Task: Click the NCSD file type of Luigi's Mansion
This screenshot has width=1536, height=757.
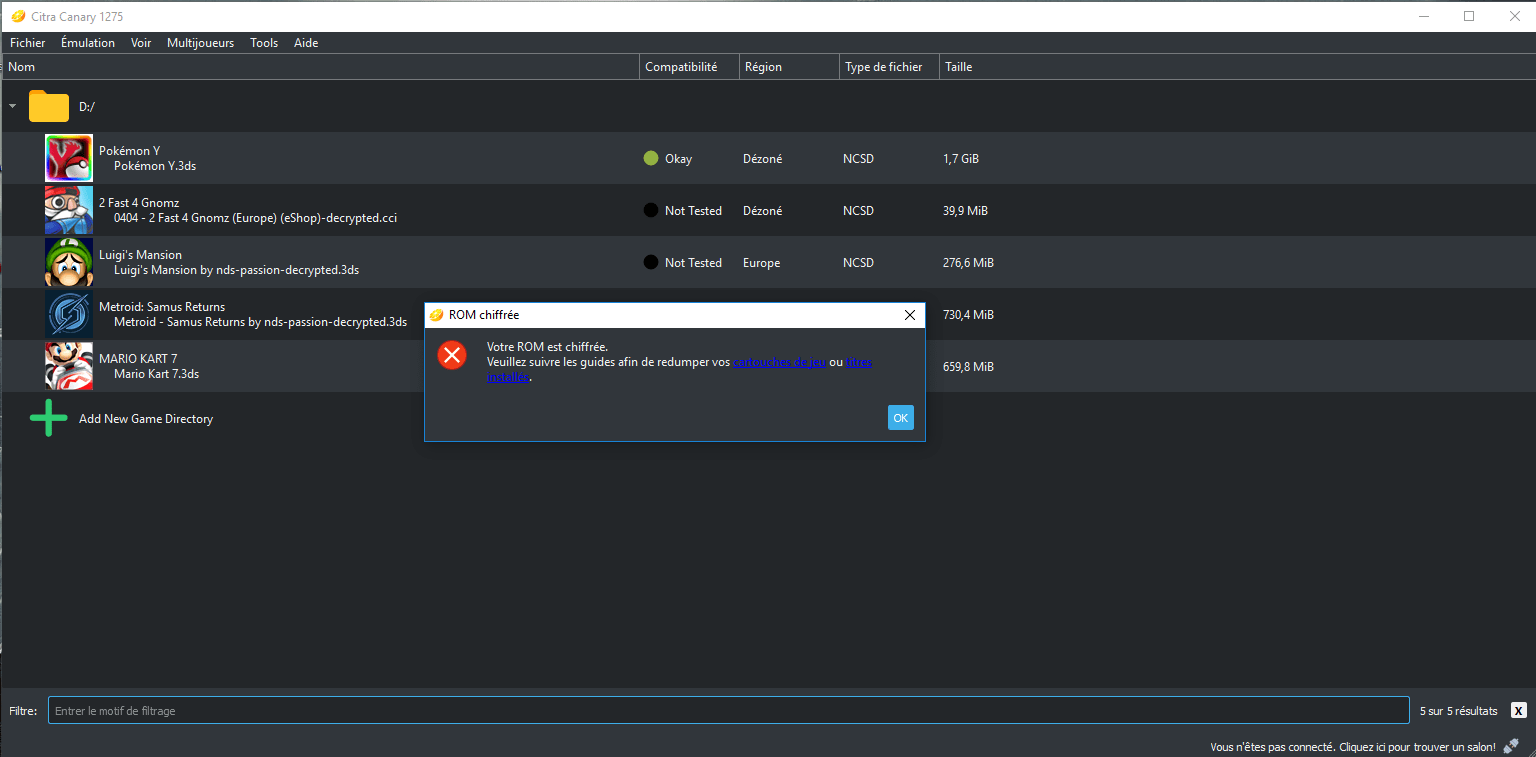Action: tap(858, 263)
